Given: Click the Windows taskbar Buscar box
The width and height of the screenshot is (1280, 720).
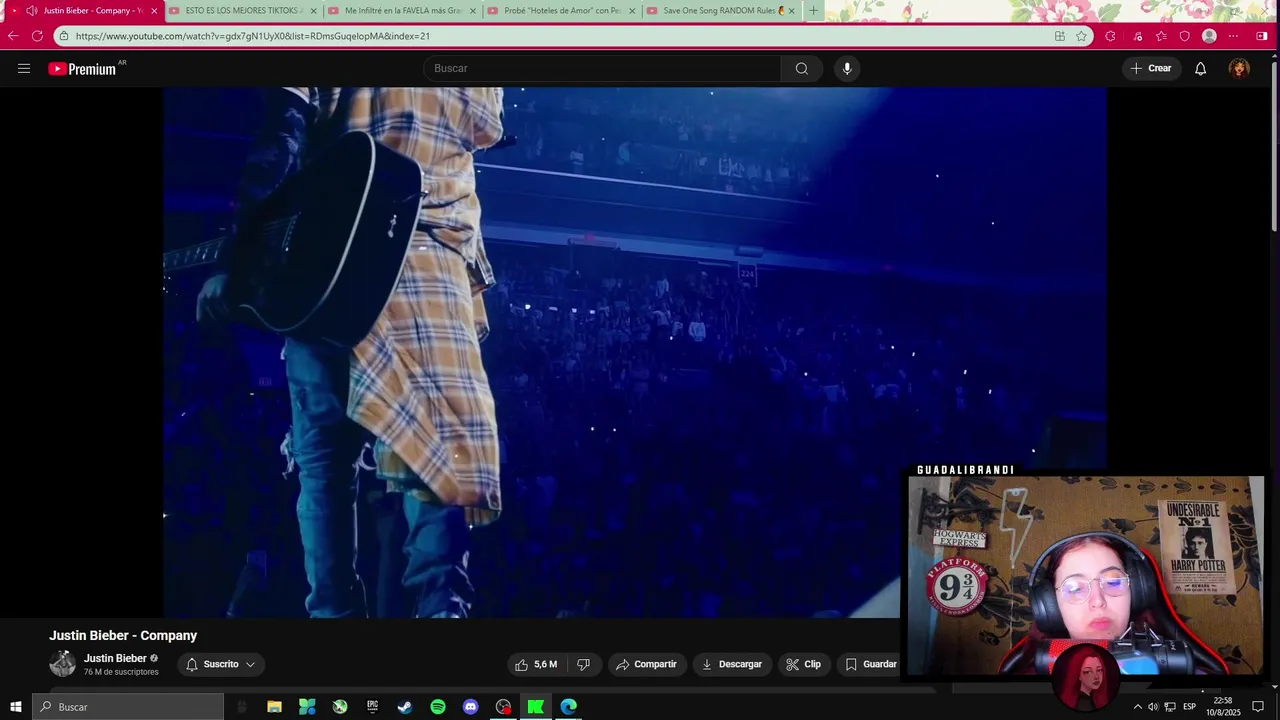Looking at the screenshot, I should click(x=128, y=707).
